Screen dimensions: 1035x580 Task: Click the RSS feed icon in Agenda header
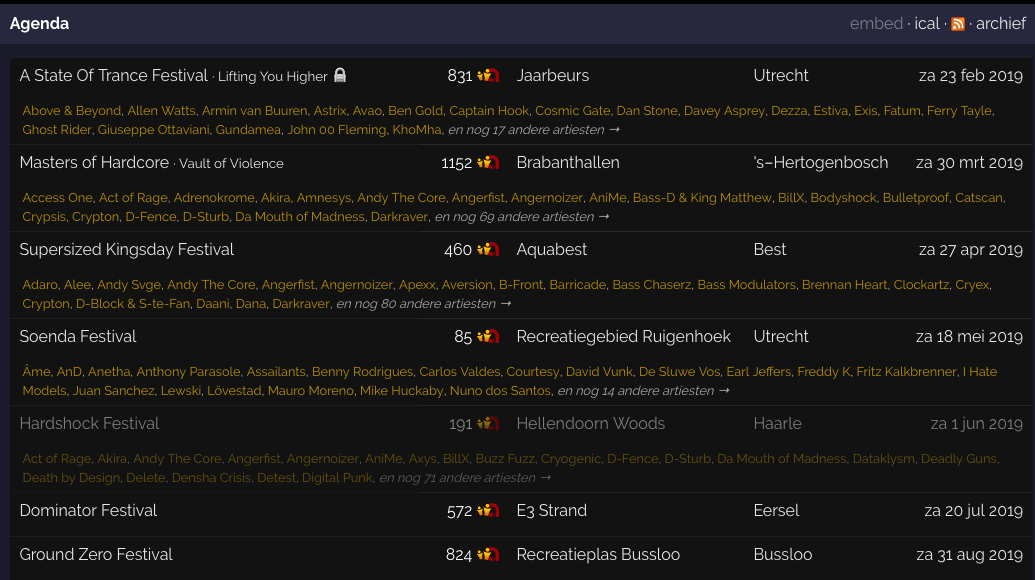(x=958, y=24)
